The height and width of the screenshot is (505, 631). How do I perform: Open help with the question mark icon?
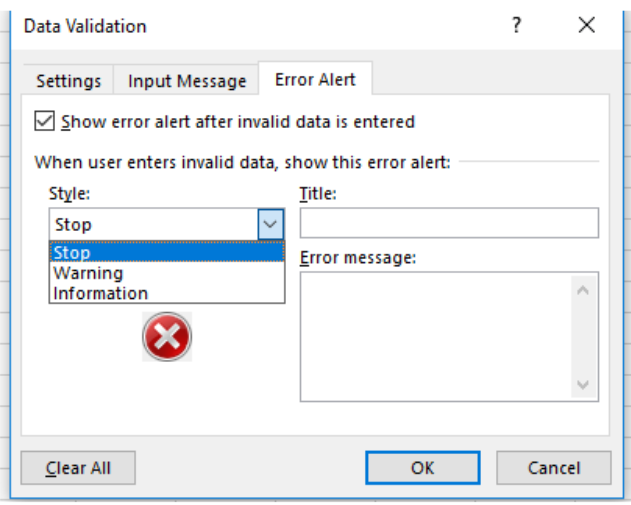tap(516, 25)
